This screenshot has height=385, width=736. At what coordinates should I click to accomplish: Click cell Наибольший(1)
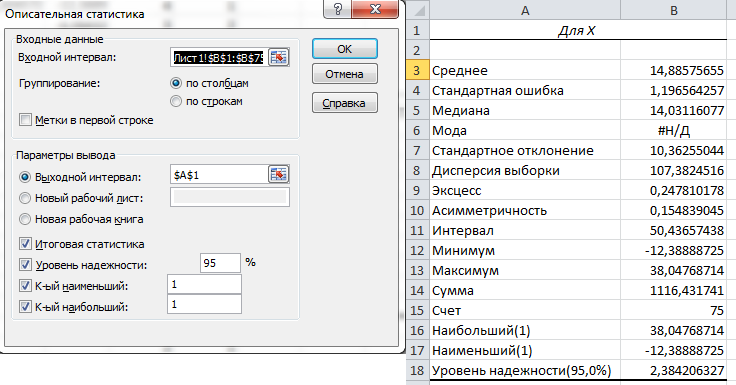pos(525,331)
